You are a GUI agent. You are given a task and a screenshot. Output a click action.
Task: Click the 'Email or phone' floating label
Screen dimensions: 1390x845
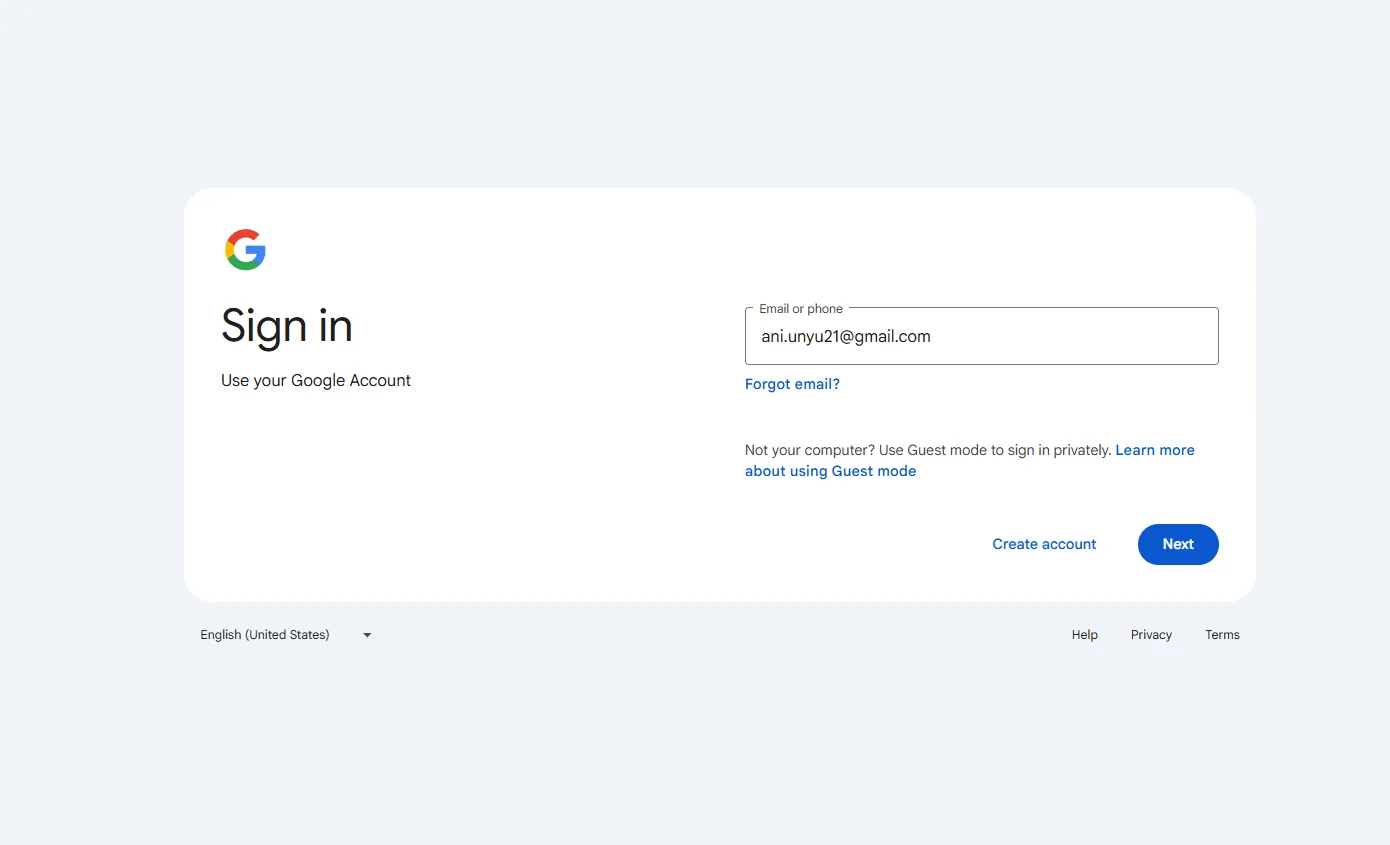[801, 309]
